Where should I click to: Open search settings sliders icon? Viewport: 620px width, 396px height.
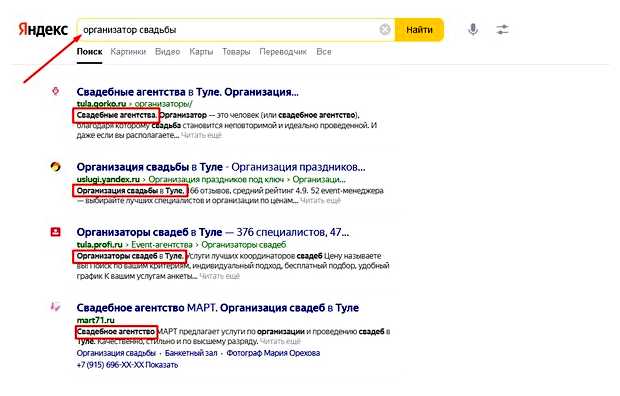point(502,29)
